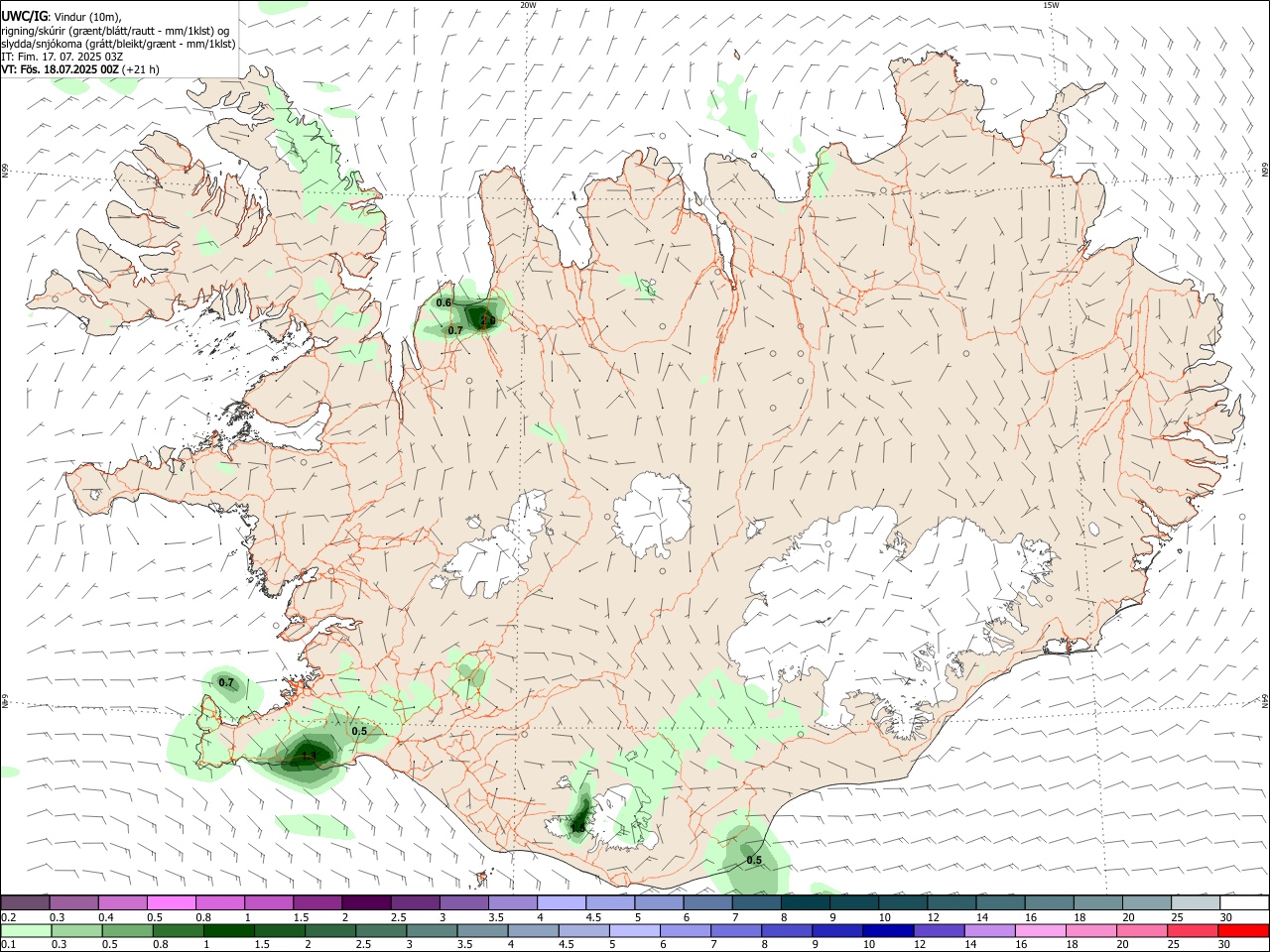The image size is (1270, 952).
Task: Click the '20W' longitude label
Action: [x=528, y=5]
